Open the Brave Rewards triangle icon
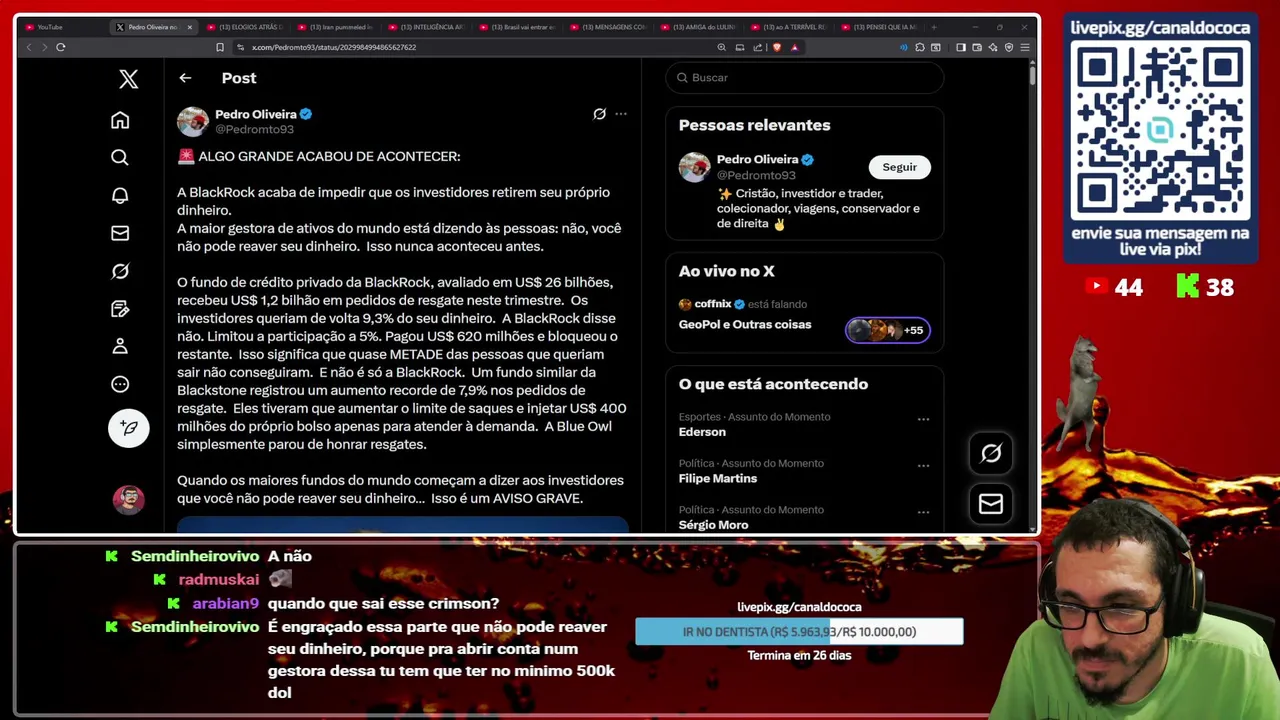The width and height of the screenshot is (1280, 720). click(794, 47)
